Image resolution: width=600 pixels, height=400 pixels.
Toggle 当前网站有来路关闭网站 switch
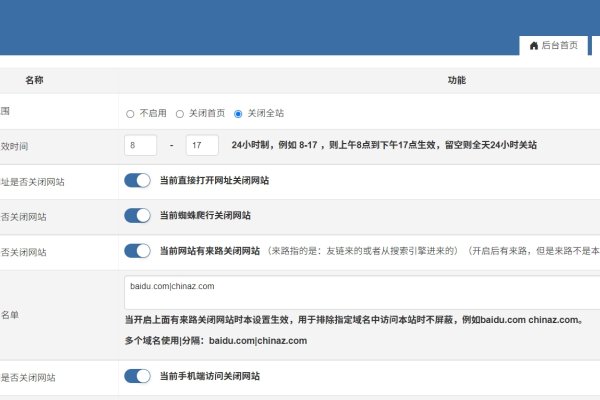(x=137, y=251)
